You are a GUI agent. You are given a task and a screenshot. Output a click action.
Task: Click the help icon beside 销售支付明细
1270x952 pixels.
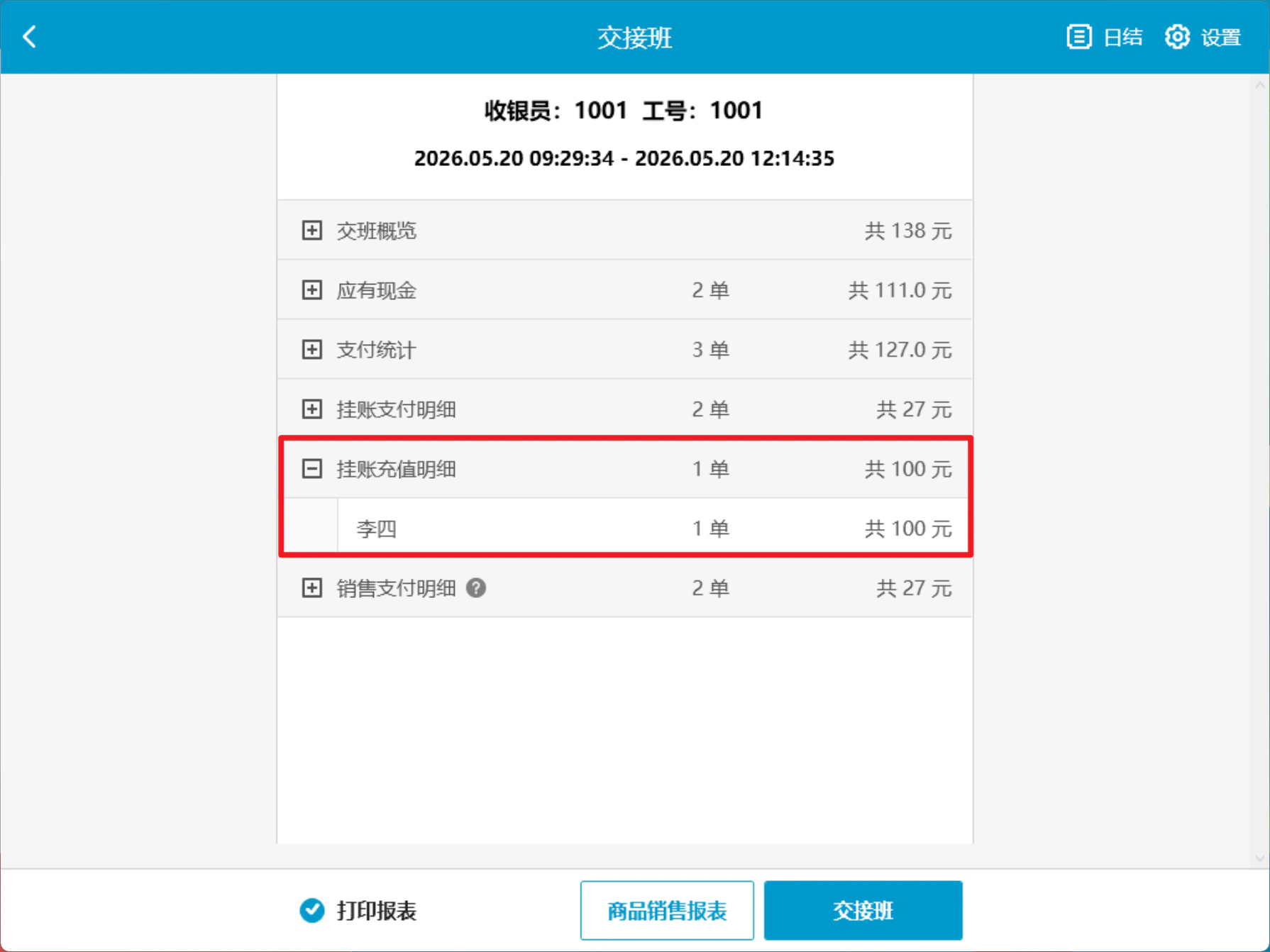pyautogui.click(x=476, y=588)
